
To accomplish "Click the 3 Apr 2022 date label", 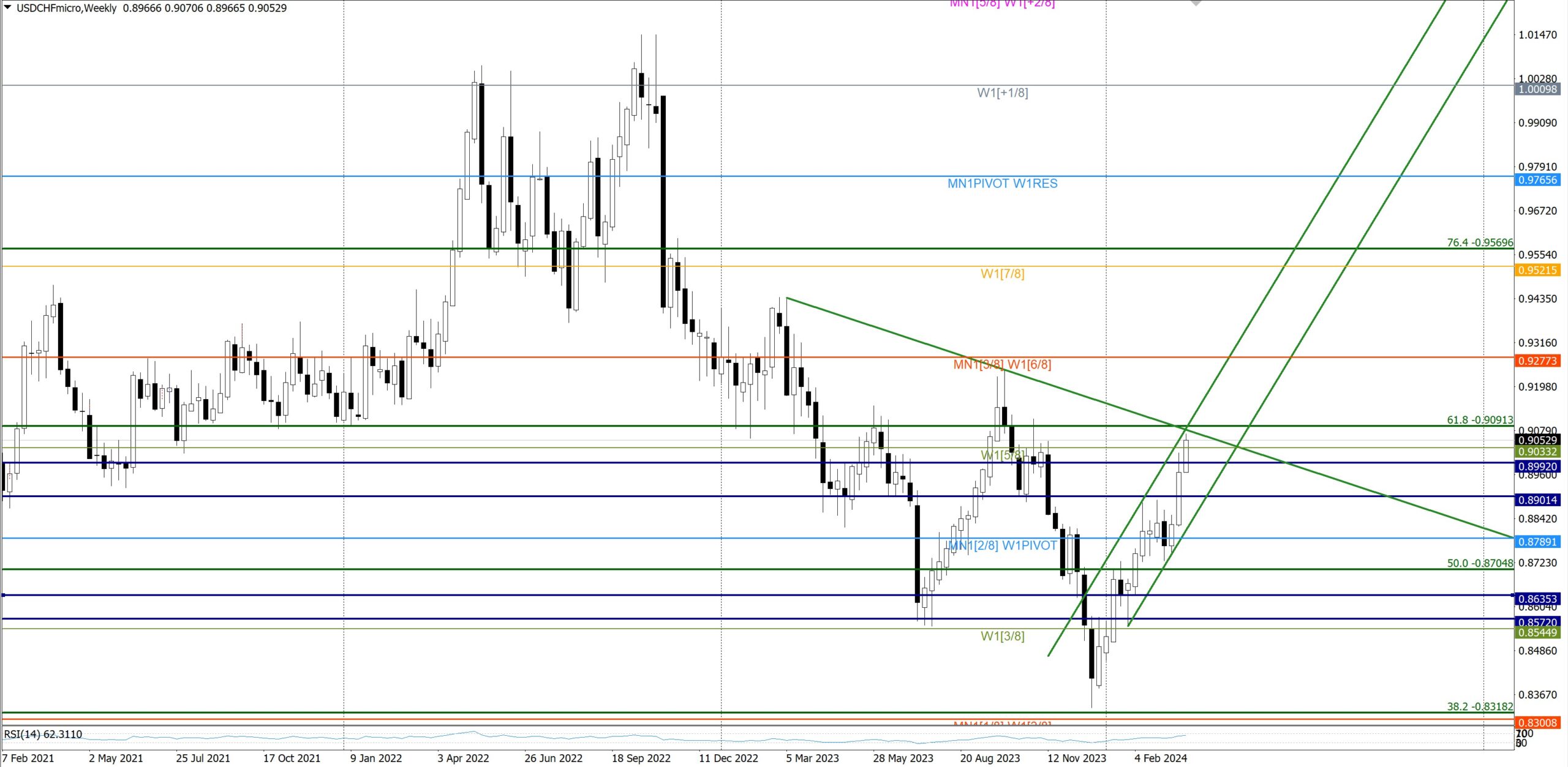I will point(463,758).
